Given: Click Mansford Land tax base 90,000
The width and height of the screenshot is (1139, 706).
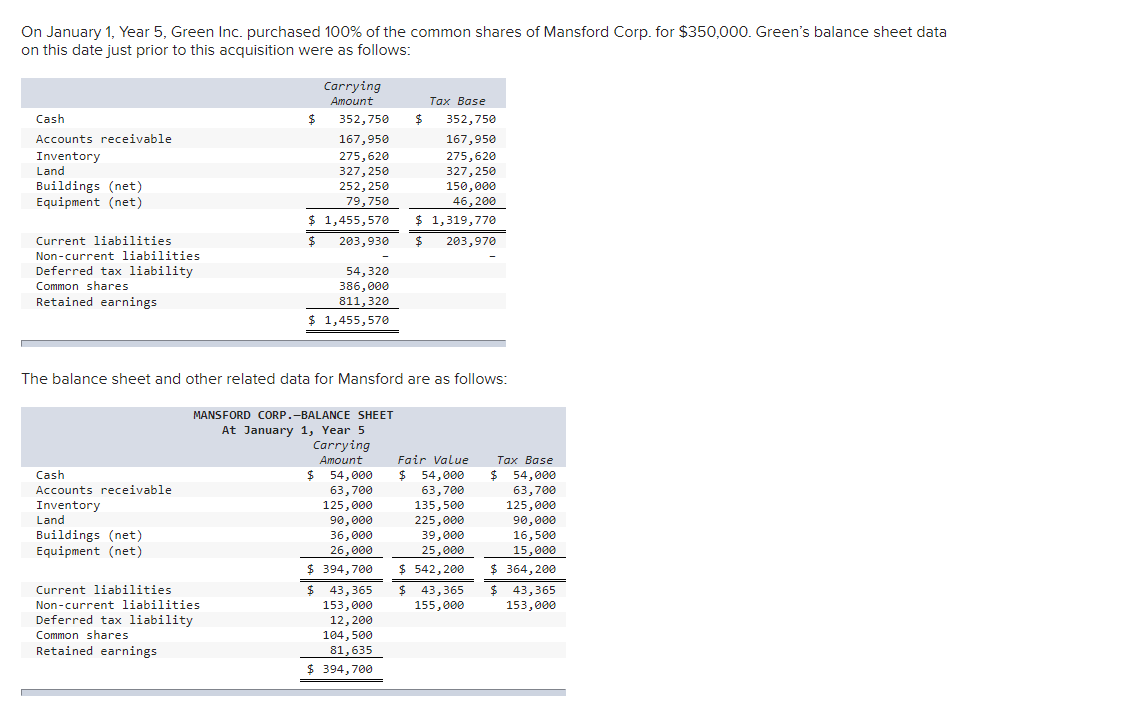Looking at the screenshot, I should 534,520.
